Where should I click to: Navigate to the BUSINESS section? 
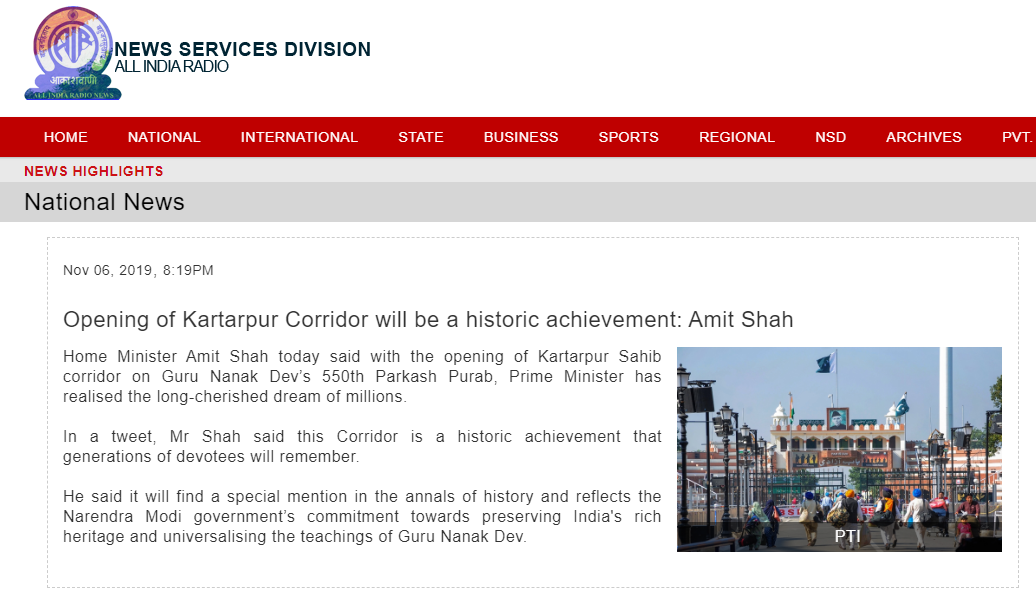pyautogui.click(x=521, y=137)
